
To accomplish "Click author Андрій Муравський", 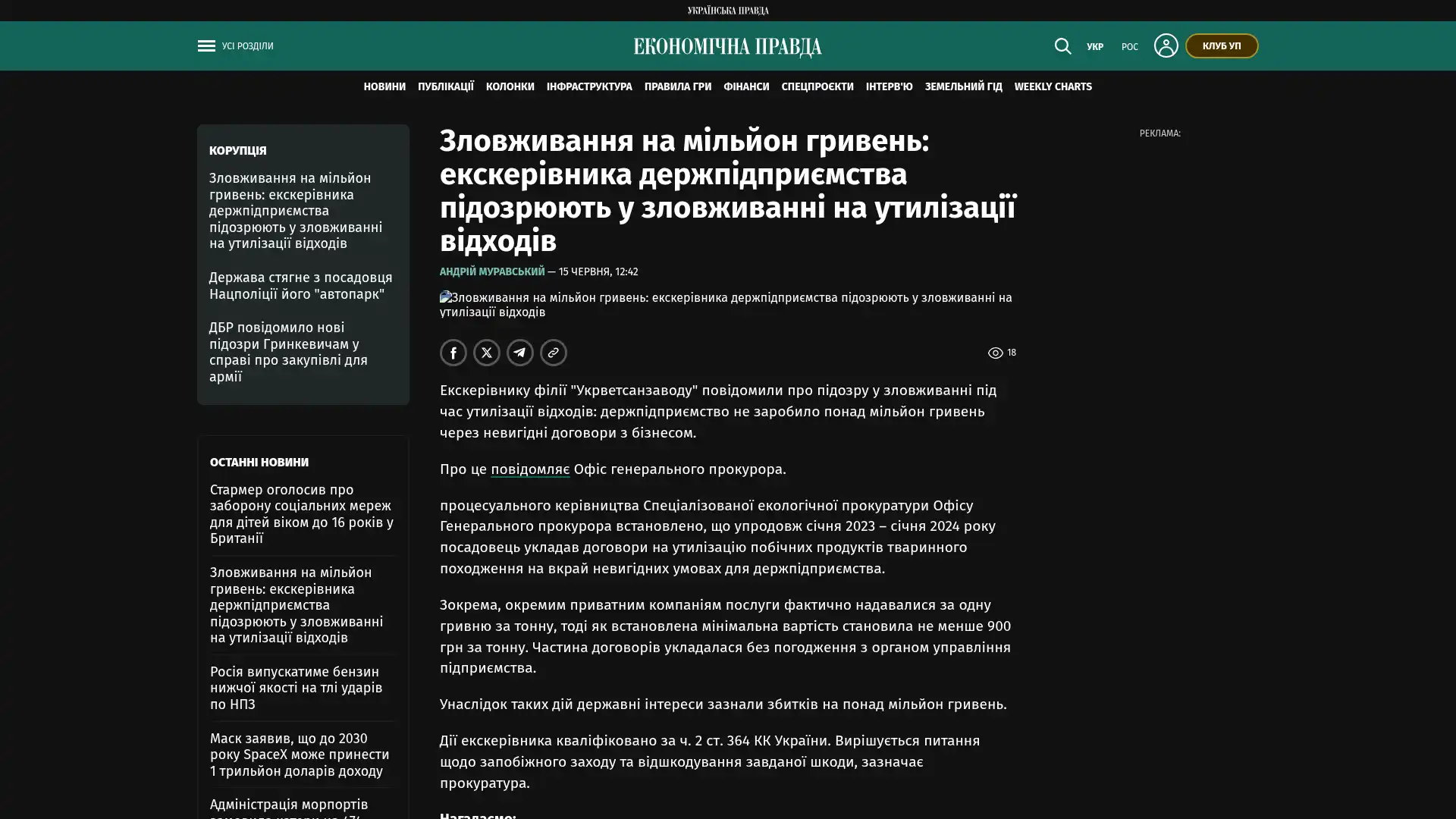I will tap(492, 271).
